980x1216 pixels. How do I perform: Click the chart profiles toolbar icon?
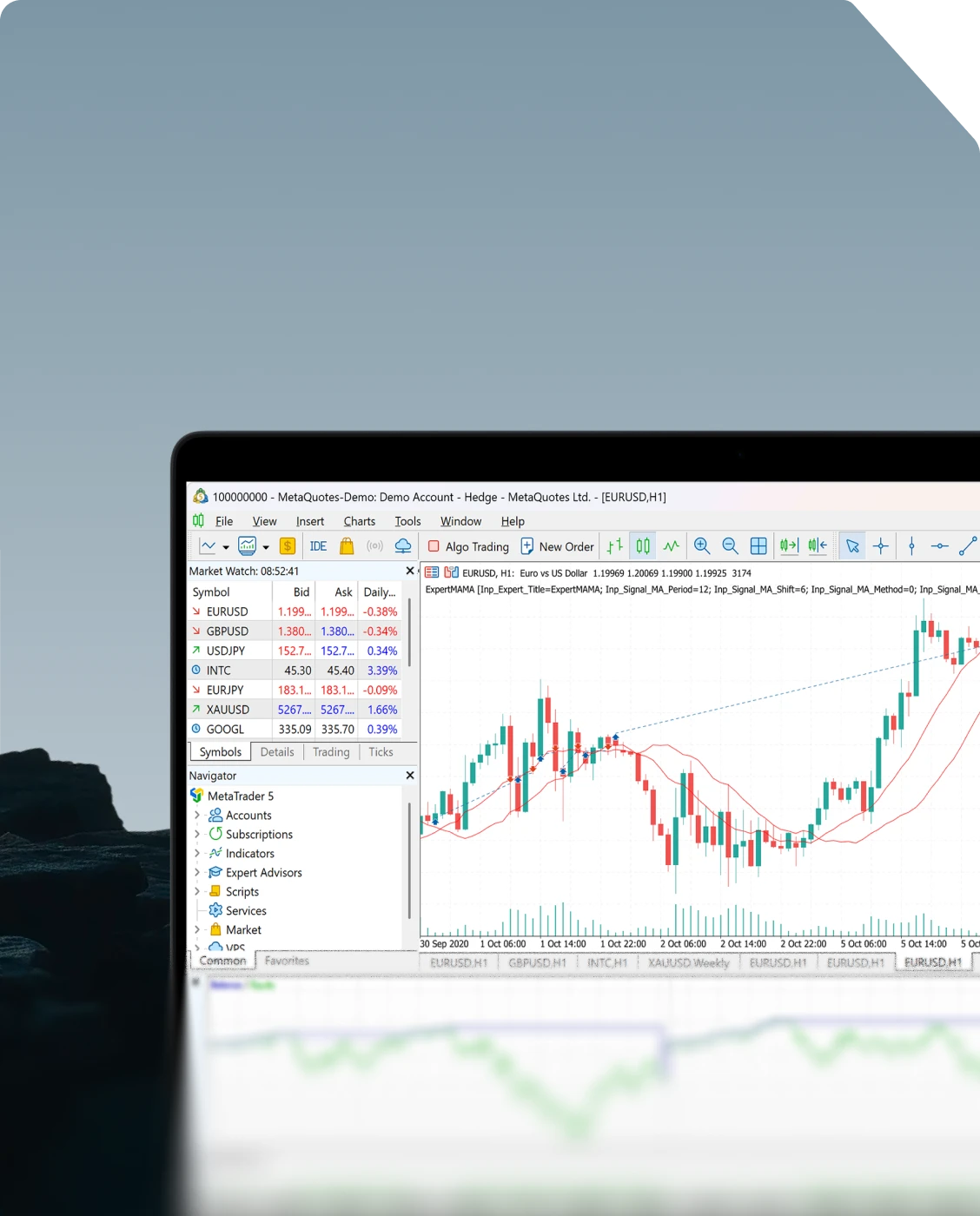coord(248,546)
